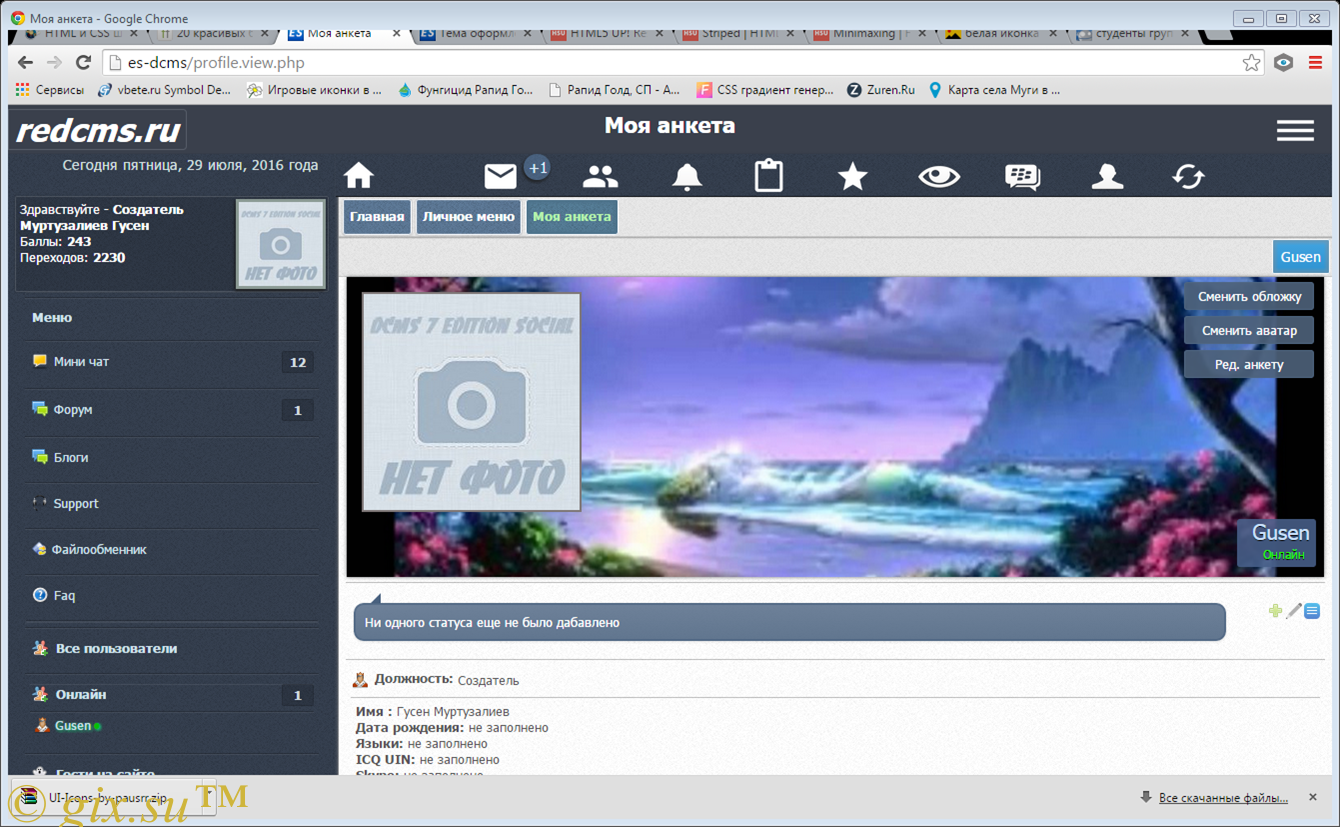Viewport: 1340px width, 827px height.
Task: Click Сменить обложку button
Action: [1249, 296]
